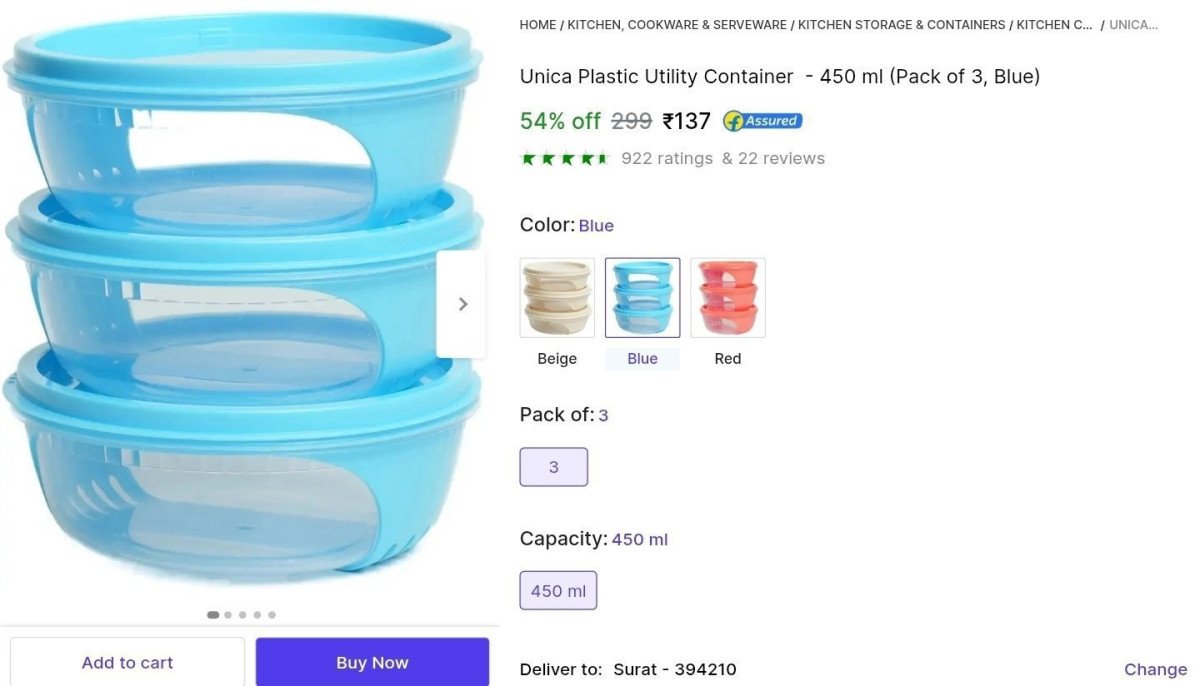
Task: Select the Beige color swatch thumbnail
Action: 557,298
